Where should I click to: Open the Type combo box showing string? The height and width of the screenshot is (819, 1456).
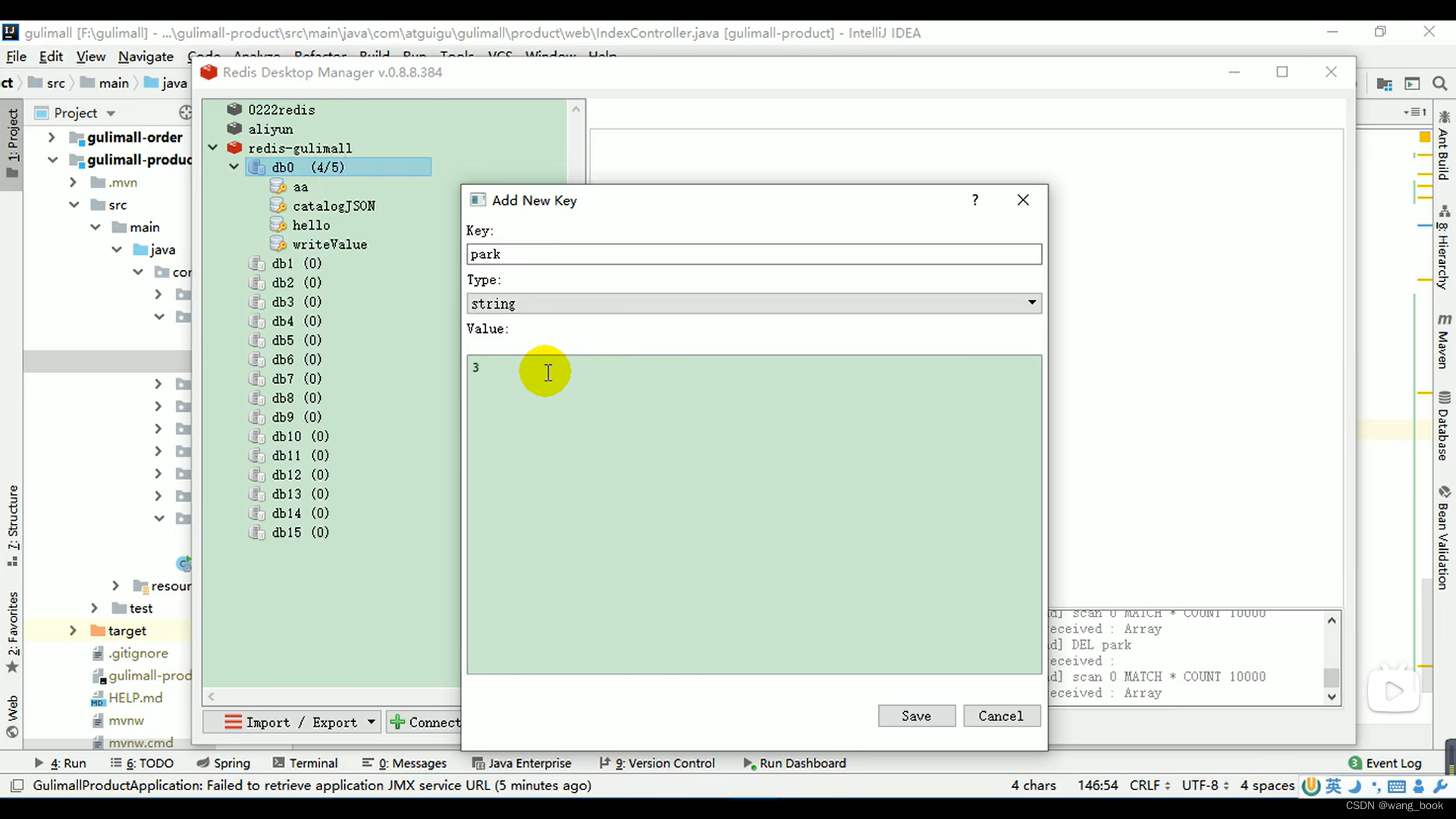(754, 303)
